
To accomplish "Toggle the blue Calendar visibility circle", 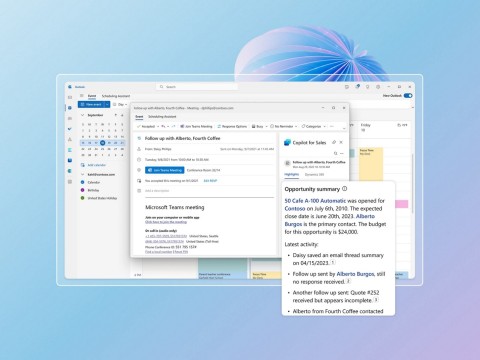I will pyautogui.click(x=83, y=182).
